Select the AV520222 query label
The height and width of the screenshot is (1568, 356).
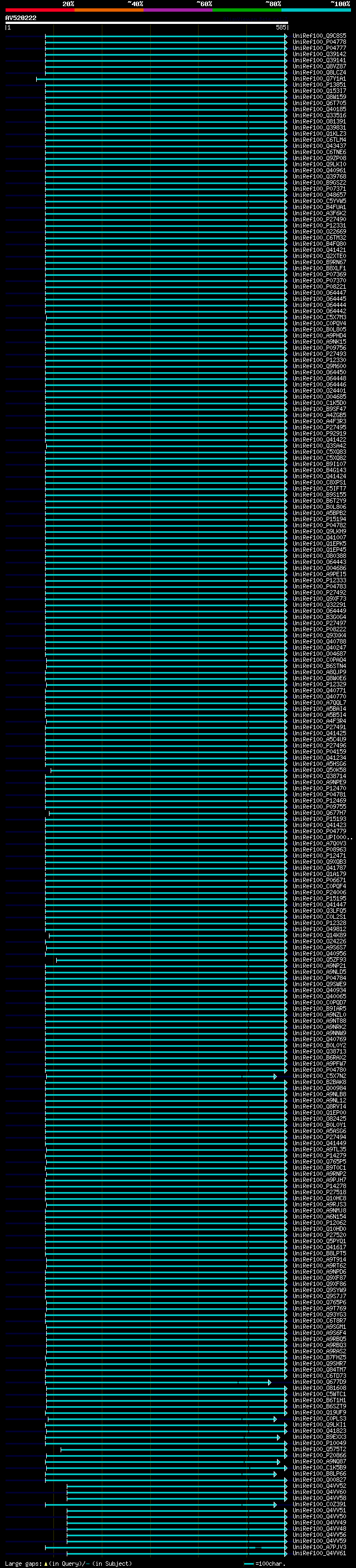(x=21, y=18)
